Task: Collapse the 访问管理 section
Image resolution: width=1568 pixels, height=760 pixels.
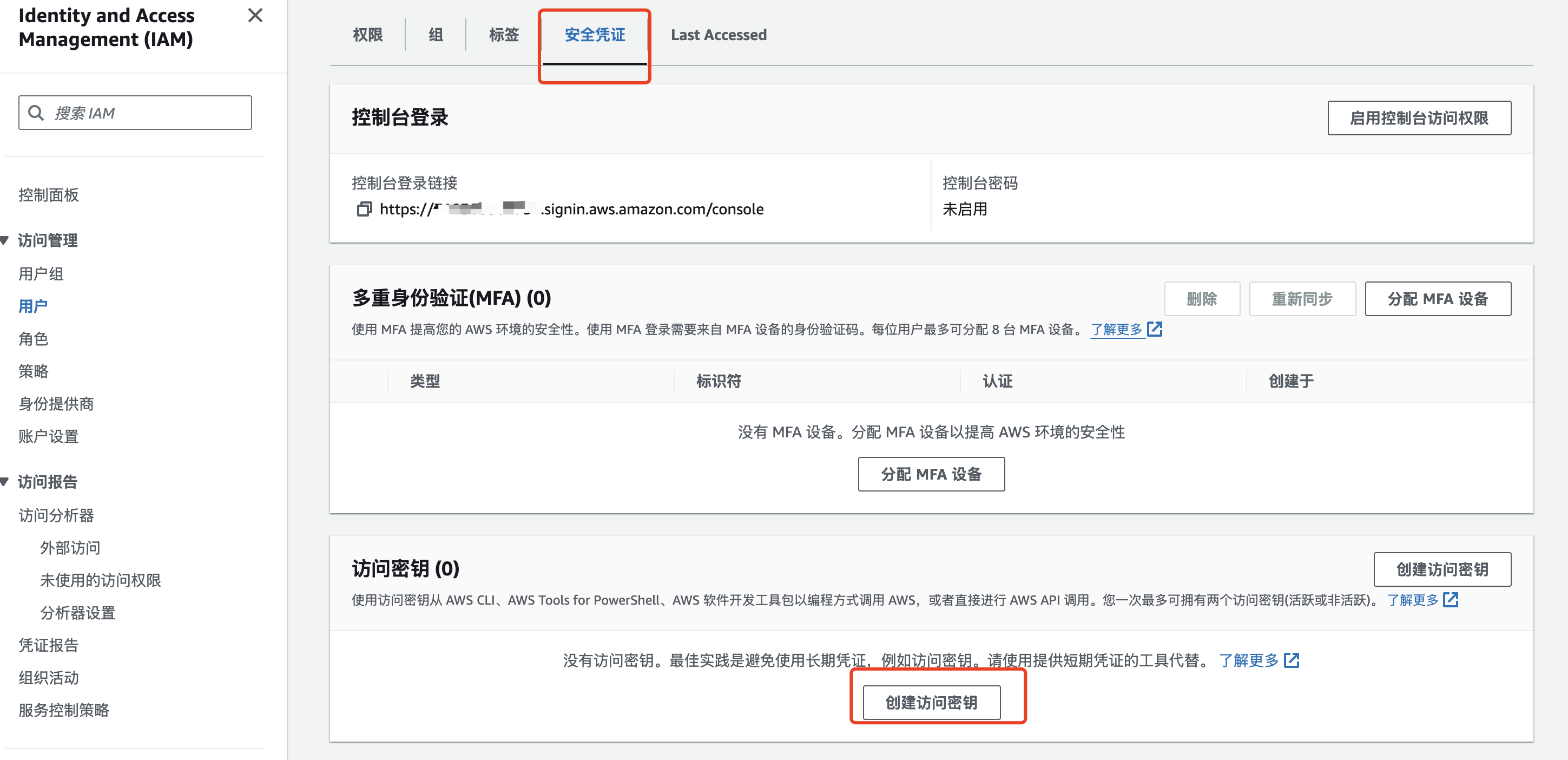Action: 5,240
